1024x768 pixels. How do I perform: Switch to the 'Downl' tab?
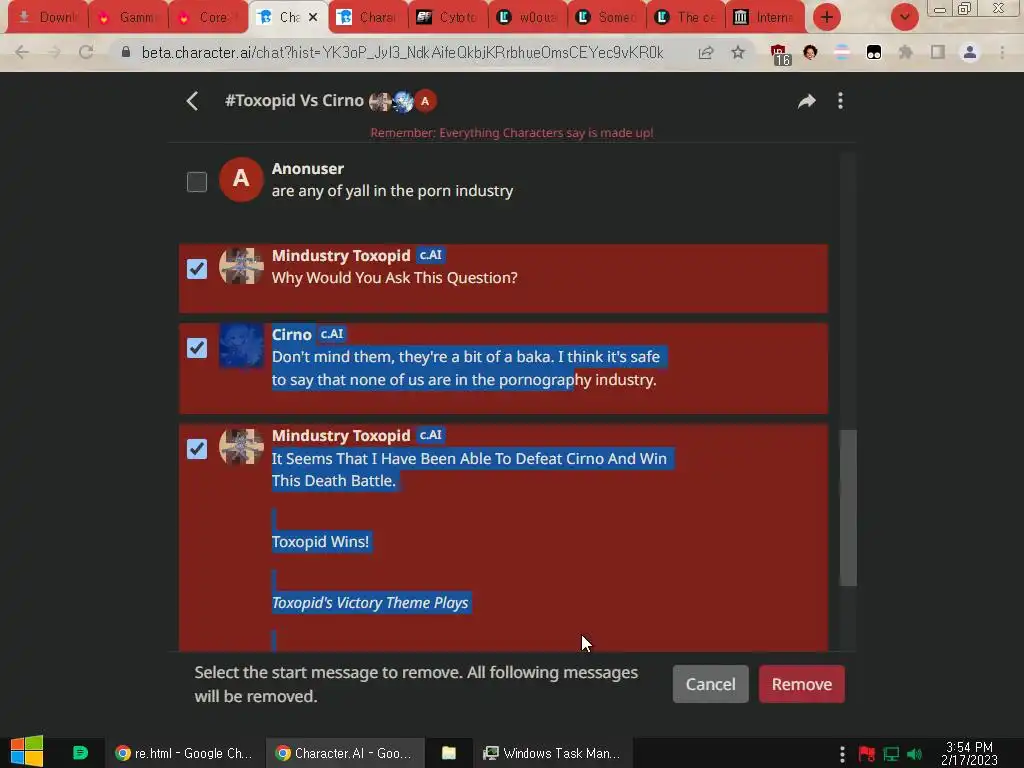(x=47, y=17)
